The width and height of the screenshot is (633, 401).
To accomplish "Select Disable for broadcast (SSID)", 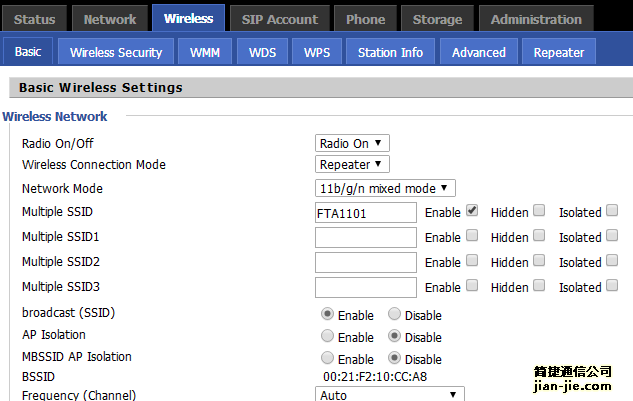I will [394, 314].
